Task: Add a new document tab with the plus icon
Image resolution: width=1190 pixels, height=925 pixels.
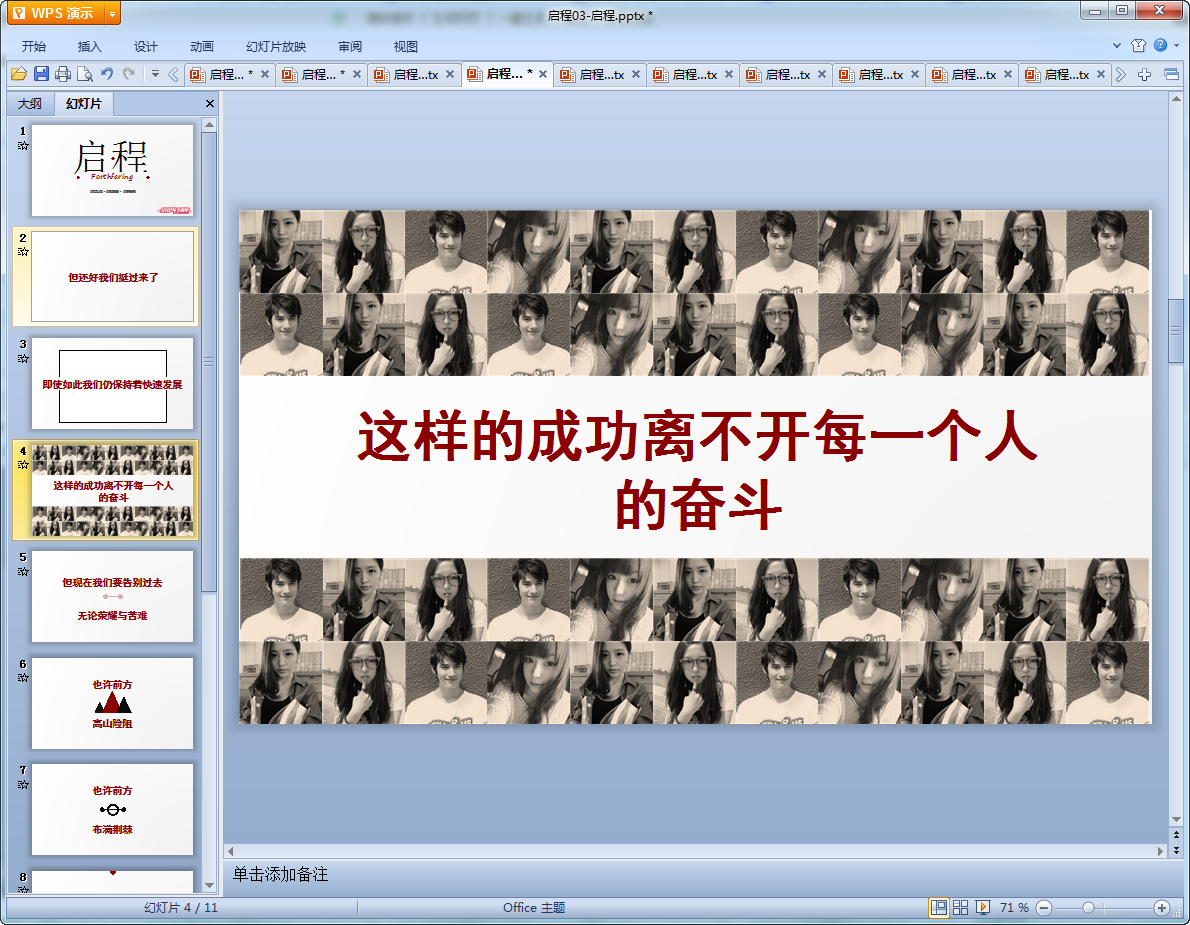Action: 1144,74
